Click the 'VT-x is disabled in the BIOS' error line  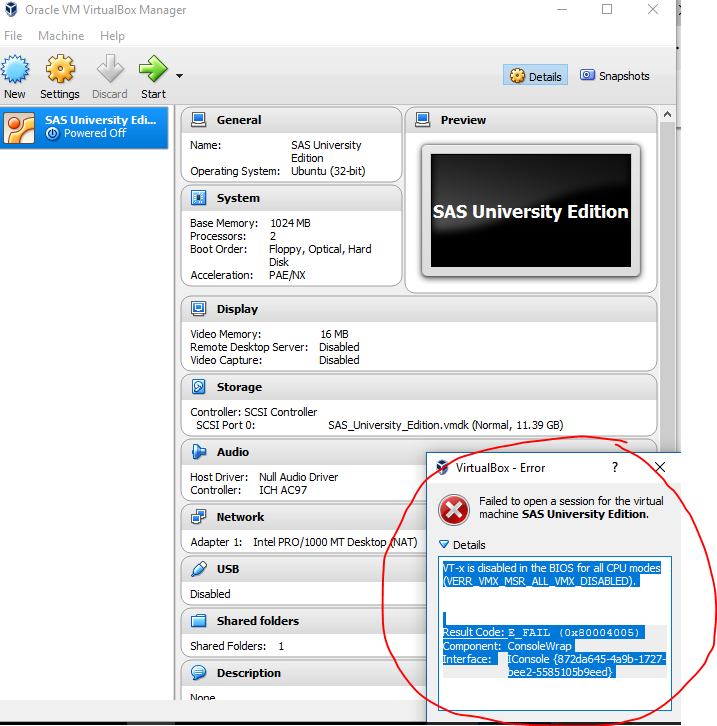[x=552, y=568]
